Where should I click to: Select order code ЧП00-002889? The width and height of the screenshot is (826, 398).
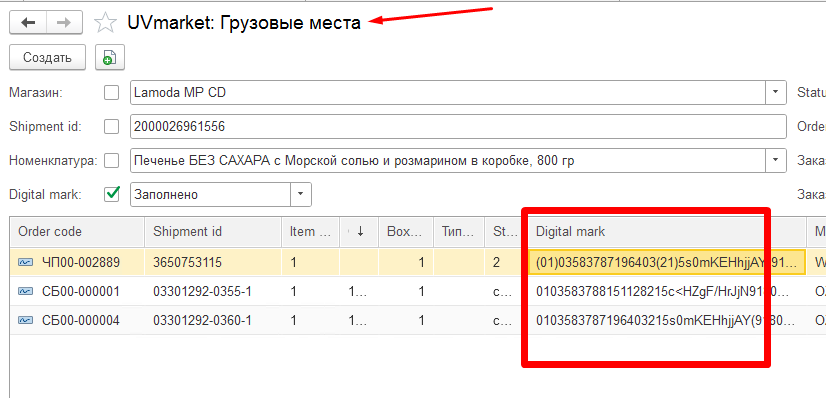coord(81,262)
